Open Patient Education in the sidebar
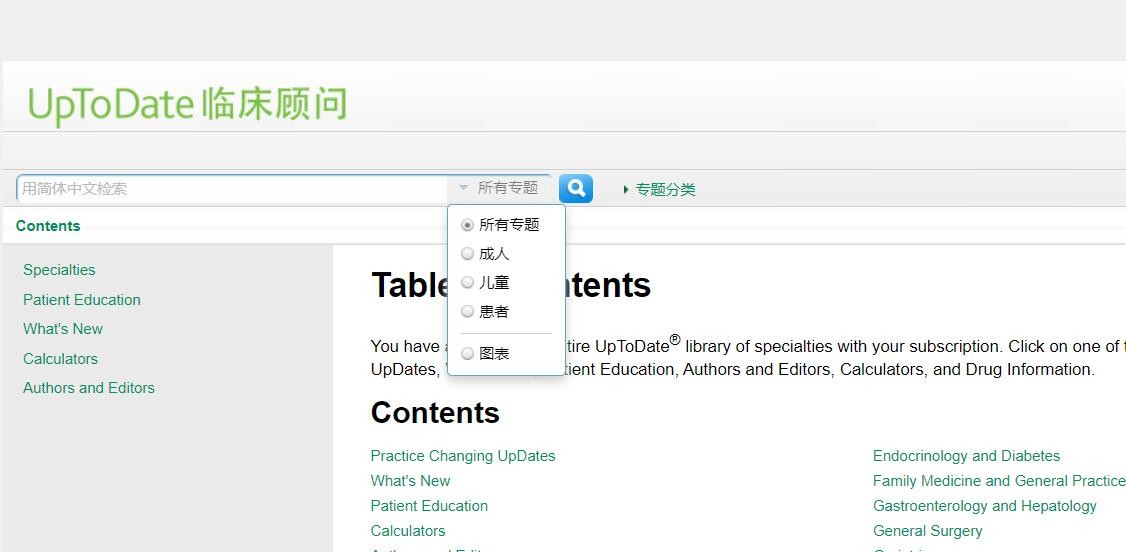The height and width of the screenshot is (552, 1126). point(82,300)
